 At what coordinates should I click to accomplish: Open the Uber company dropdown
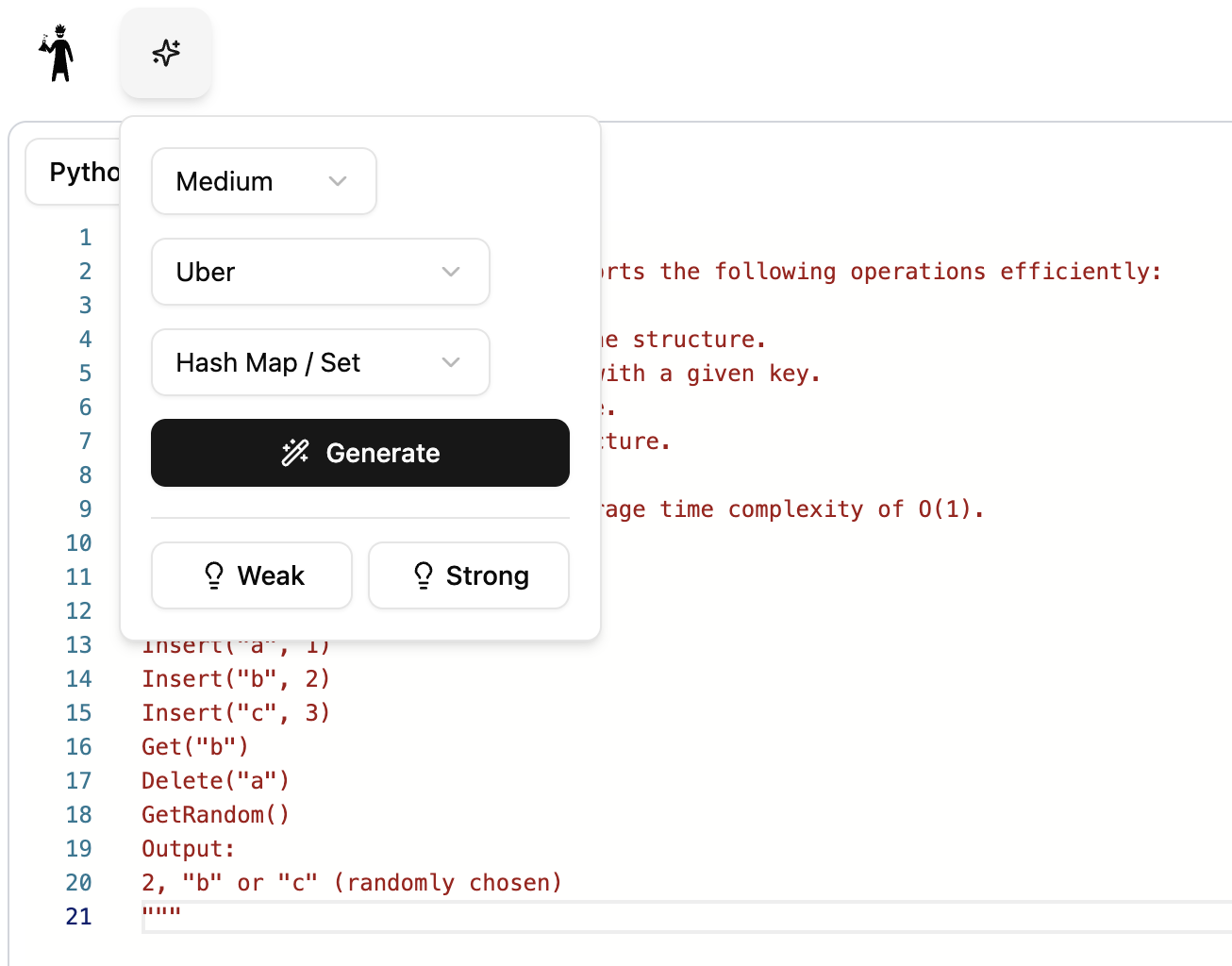point(320,272)
